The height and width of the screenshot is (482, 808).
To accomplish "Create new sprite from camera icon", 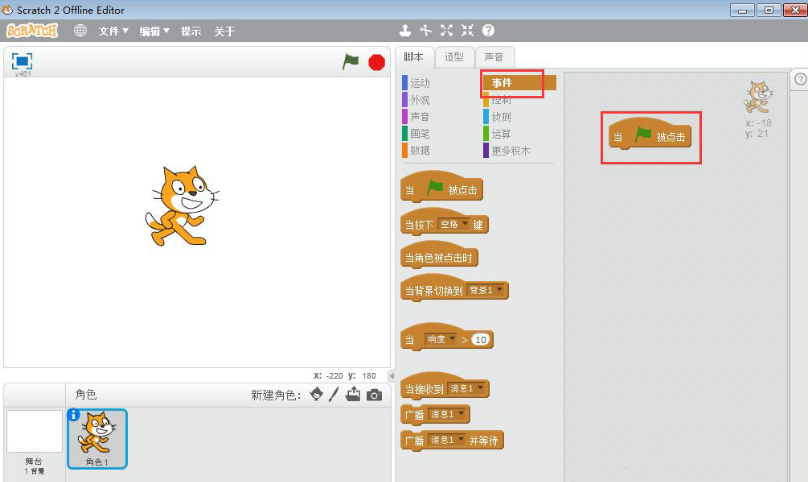I will [374, 395].
